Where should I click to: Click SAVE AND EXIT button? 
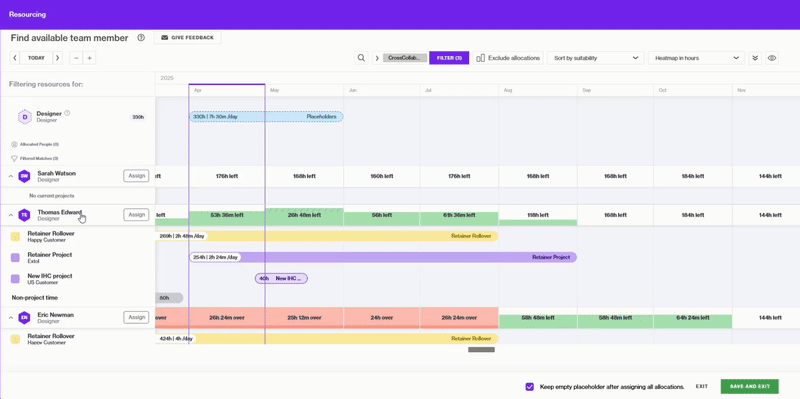[749, 386]
